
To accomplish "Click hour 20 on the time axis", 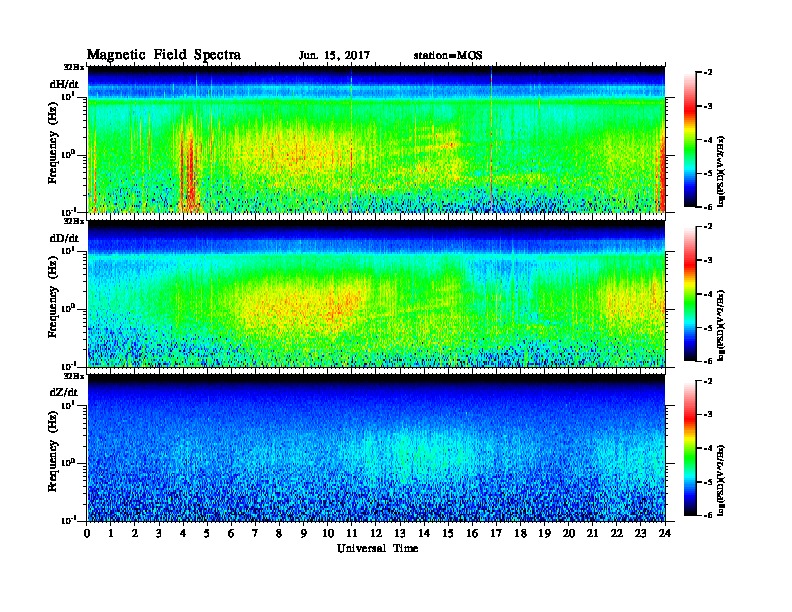I will (x=569, y=534).
